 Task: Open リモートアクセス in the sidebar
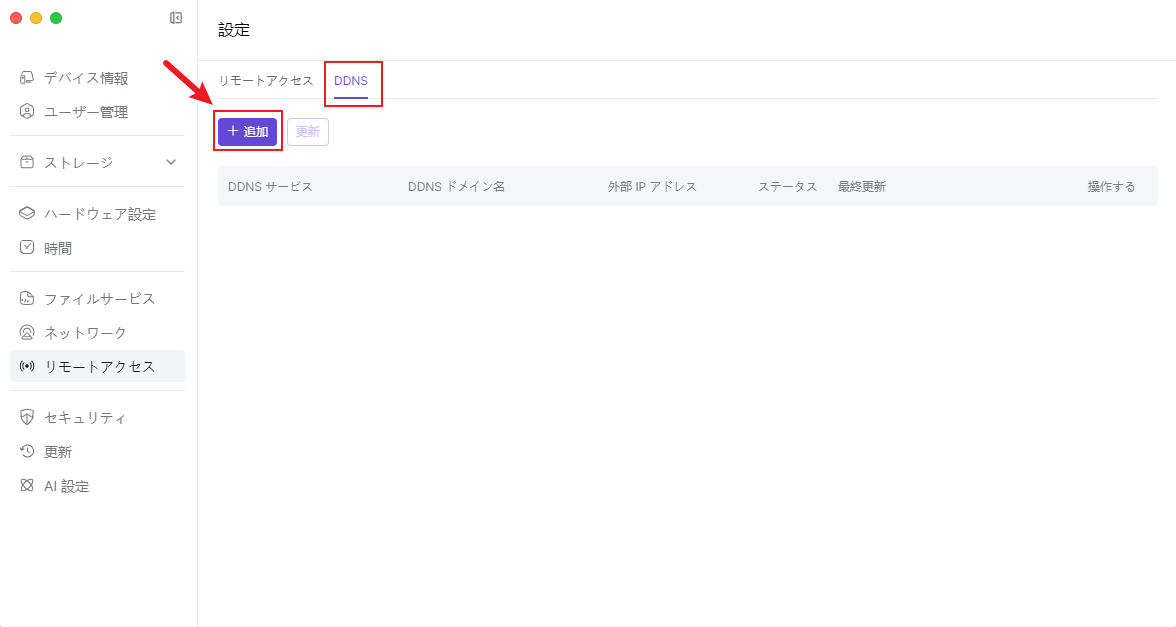[x=99, y=366]
